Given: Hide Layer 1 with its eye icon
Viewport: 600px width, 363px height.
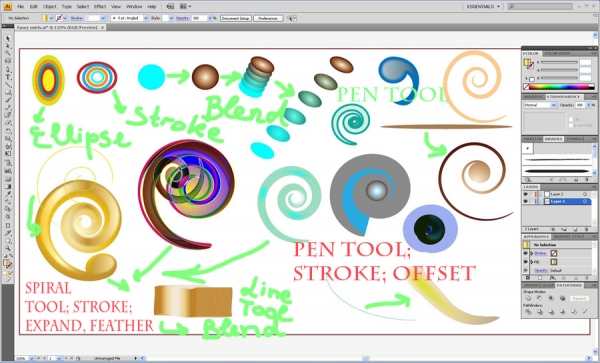Looking at the screenshot, I should point(525,201).
